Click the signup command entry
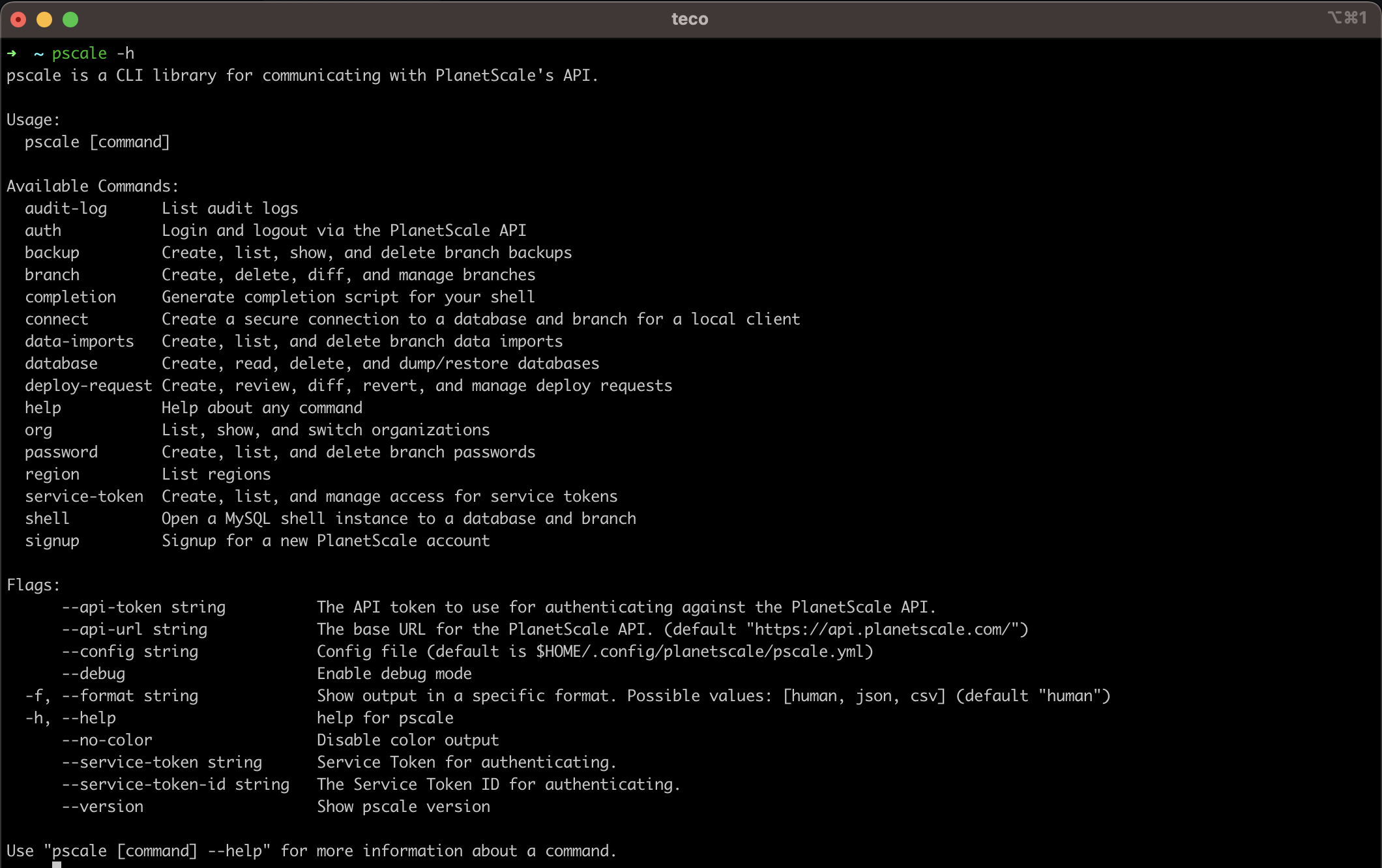Screen dimensions: 1382x868 click(52, 540)
